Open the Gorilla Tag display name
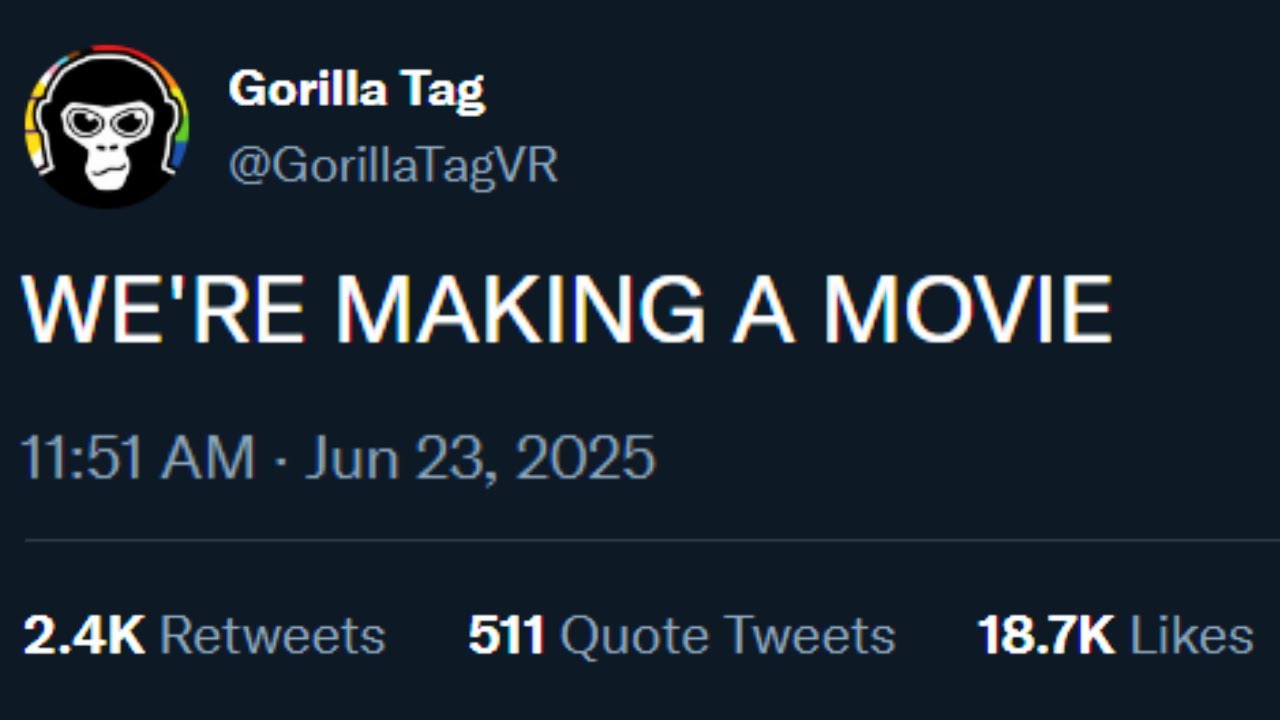The height and width of the screenshot is (720, 1280). click(356, 91)
